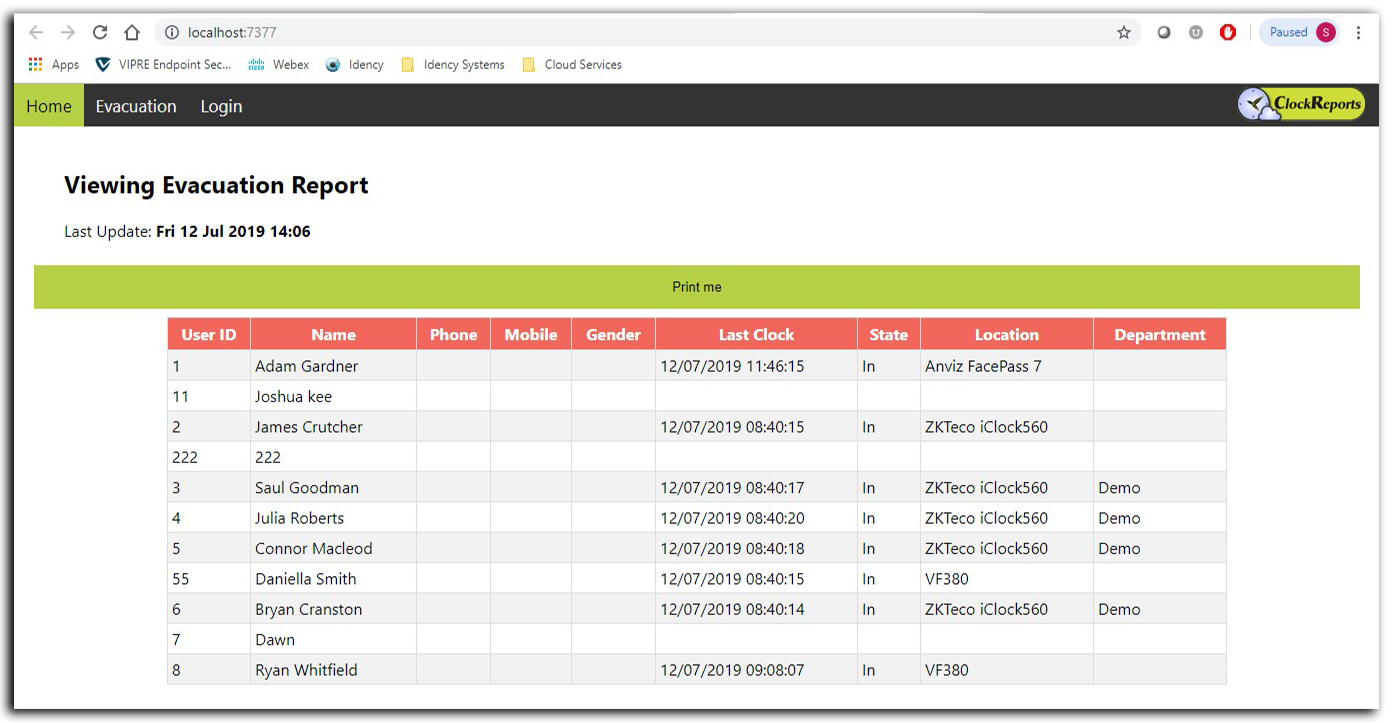This screenshot has width=1393, height=723.
Task: Open the browser three-dot menu
Action: click(x=1358, y=32)
